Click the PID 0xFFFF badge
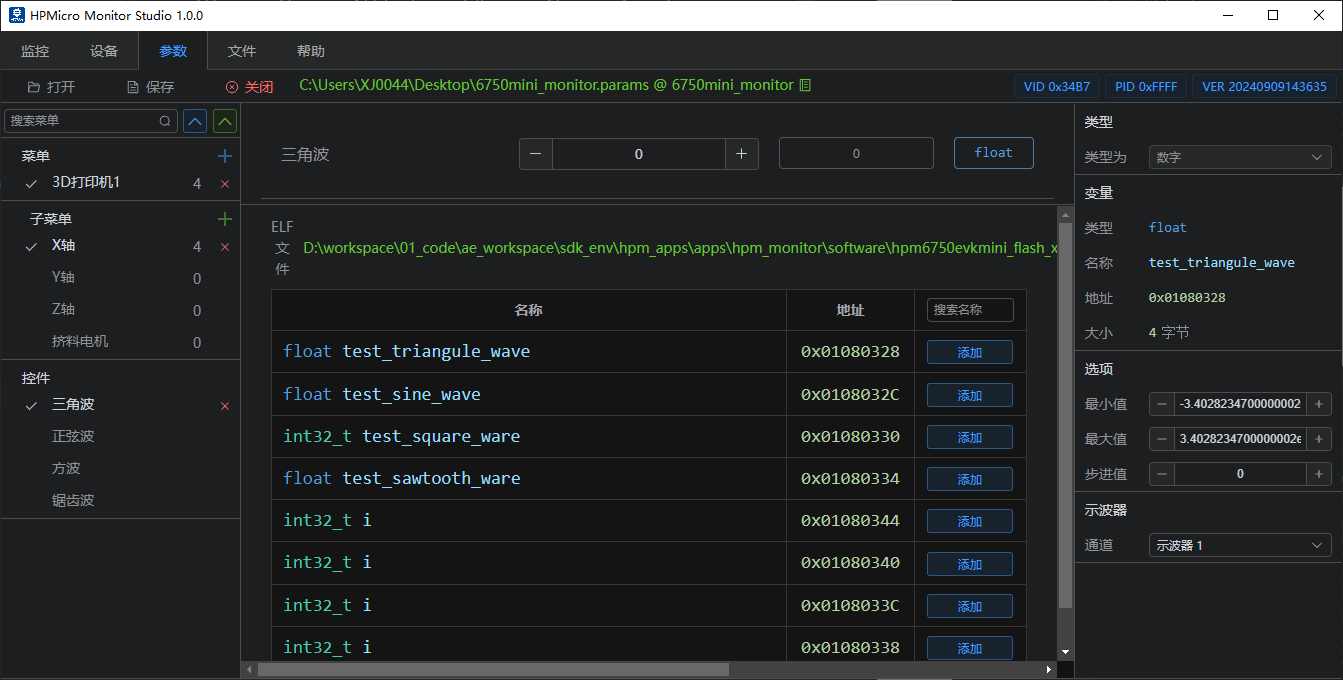The height and width of the screenshot is (680, 1343). click(x=1146, y=86)
